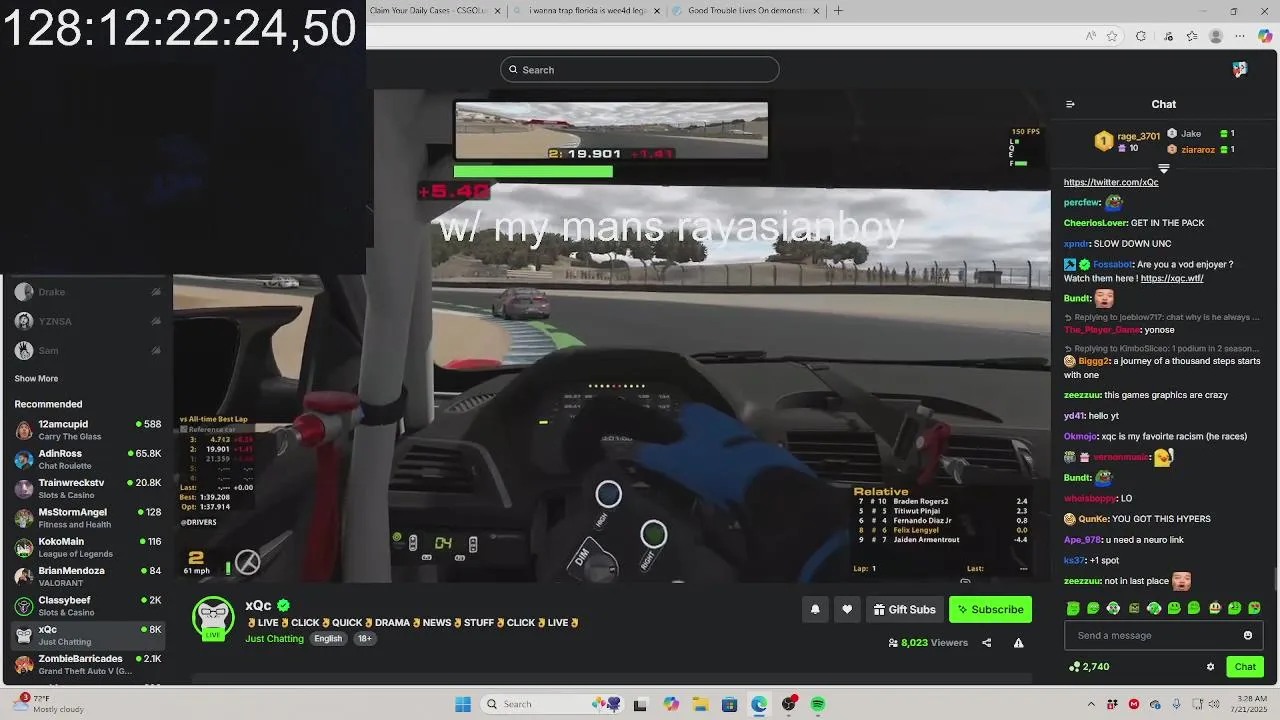Open chat settings gear icon
The width and height of the screenshot is (1280, 720).
(1210, 667)
